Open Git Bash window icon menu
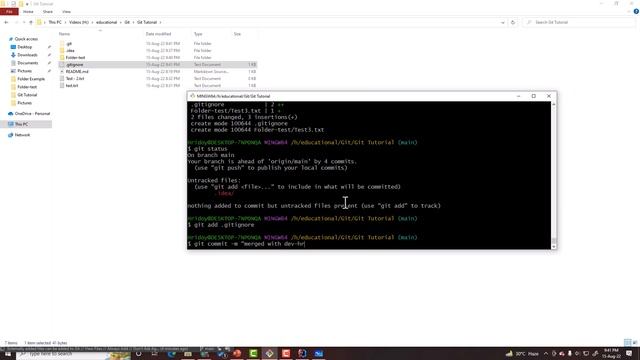The height and width of the screenshot is (360, 640). (x=192, y=96)
